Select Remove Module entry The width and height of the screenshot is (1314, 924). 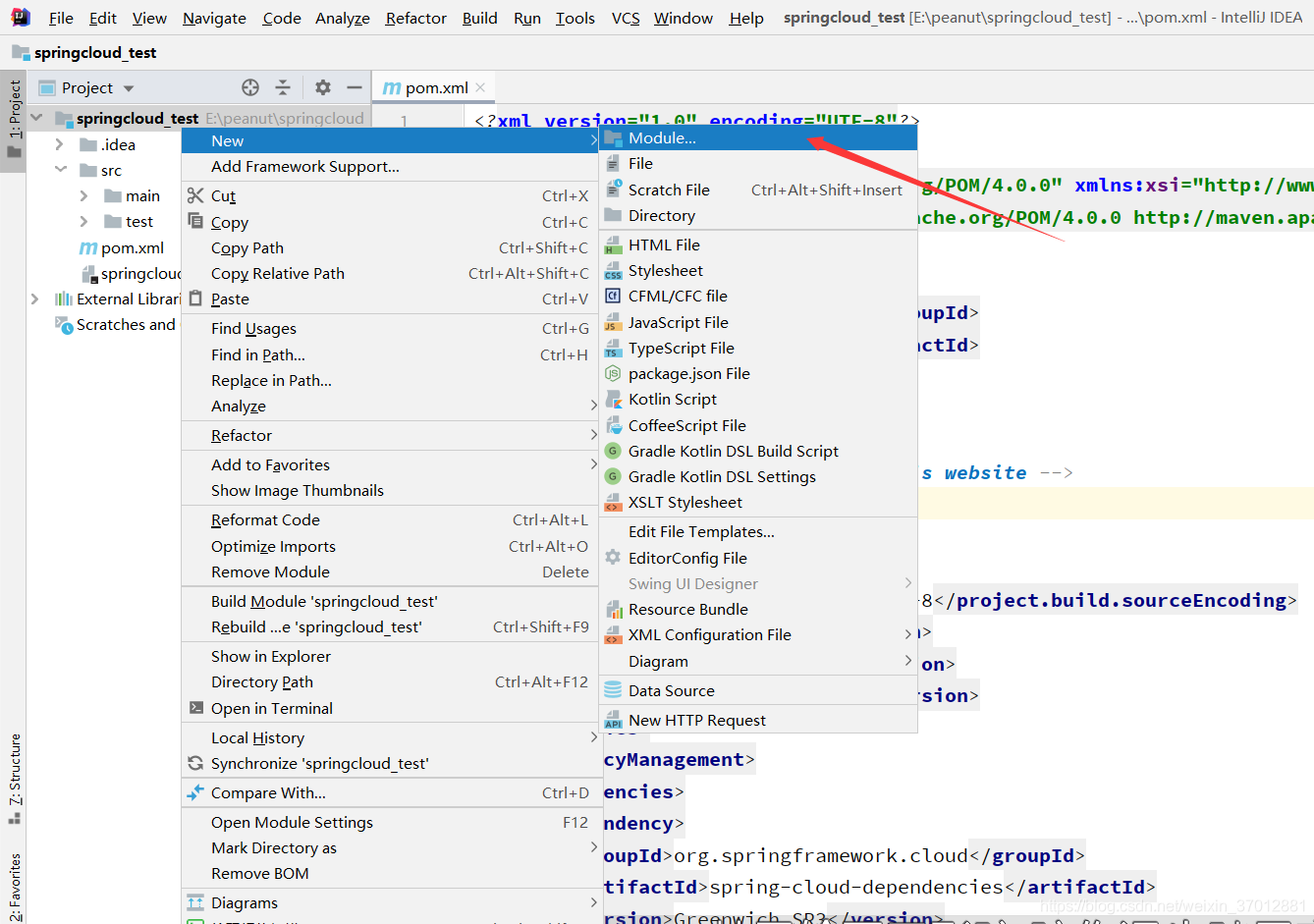click(390, 571)
